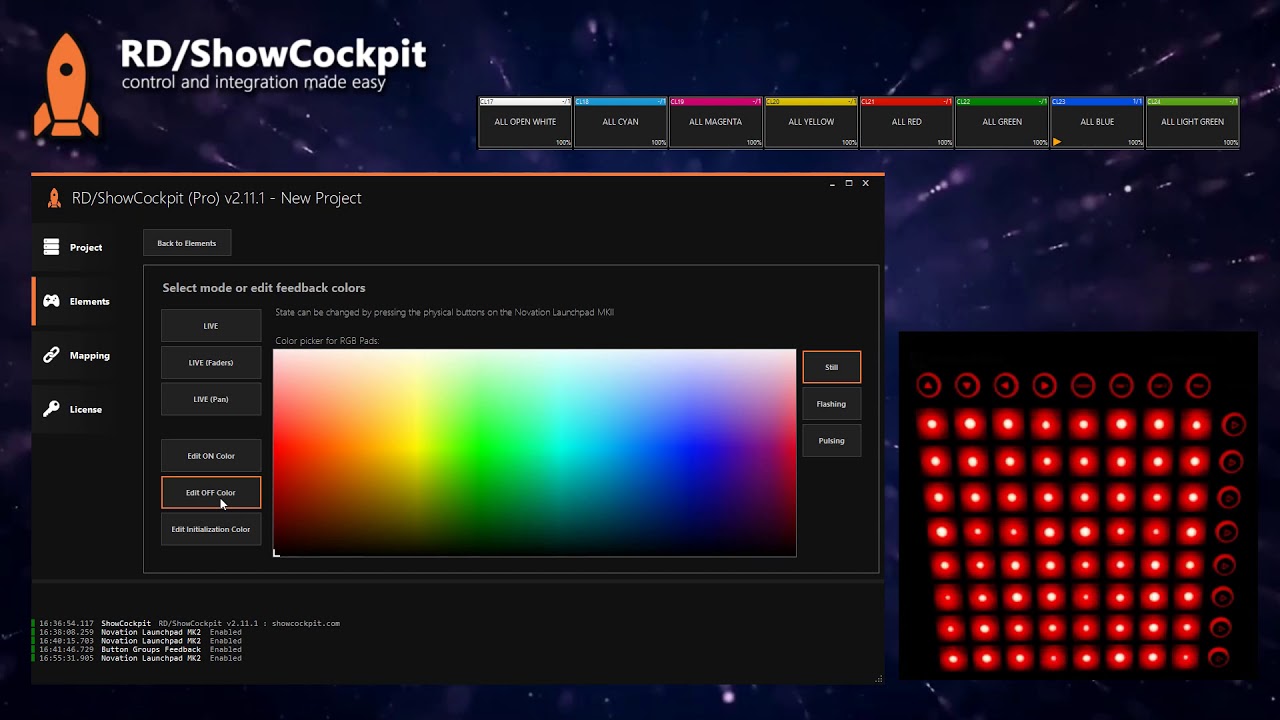Choose Edit OFF Color
The width and height of the screenshot is (1280, 720).
point(211,492)
